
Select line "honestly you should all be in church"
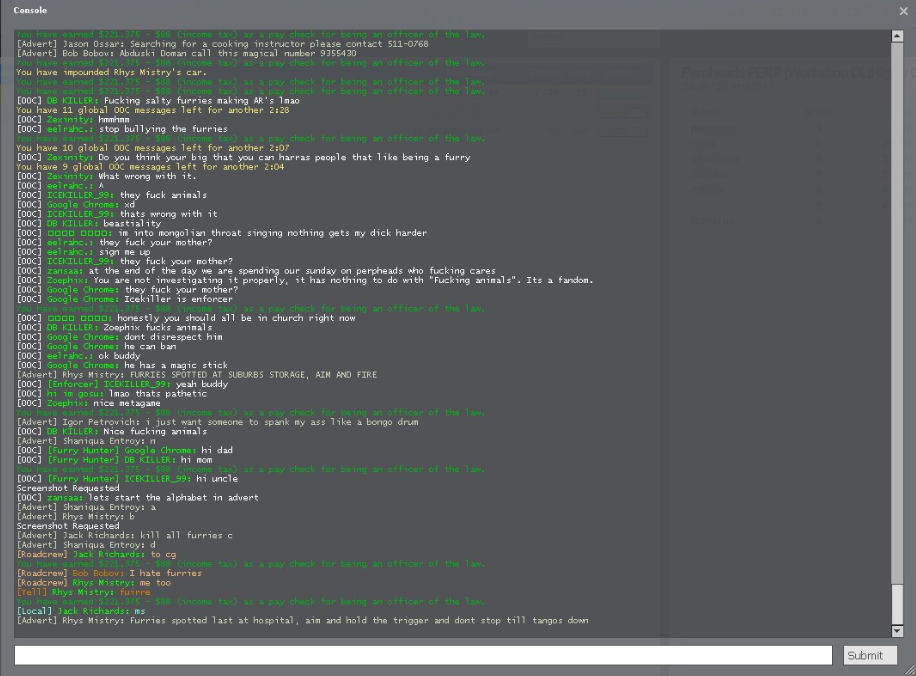[x=186, y=318]
